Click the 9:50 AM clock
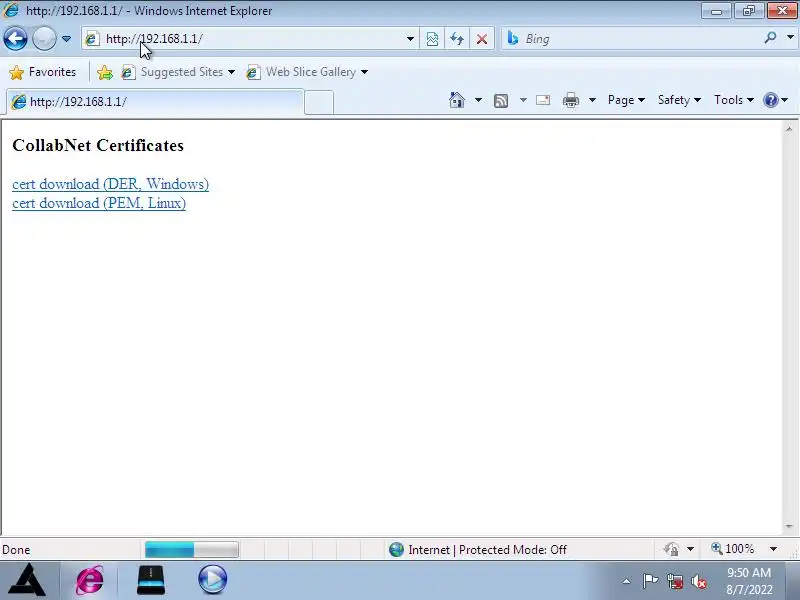Image resolution: width=800 pixels, height=600 pixels. (x=749, y=572)
